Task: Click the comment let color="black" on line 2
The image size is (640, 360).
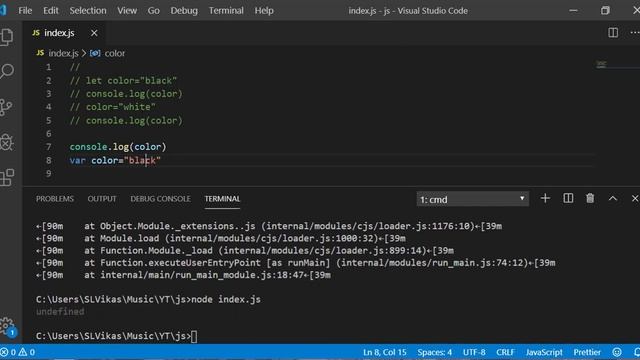Action: point(123,80)
